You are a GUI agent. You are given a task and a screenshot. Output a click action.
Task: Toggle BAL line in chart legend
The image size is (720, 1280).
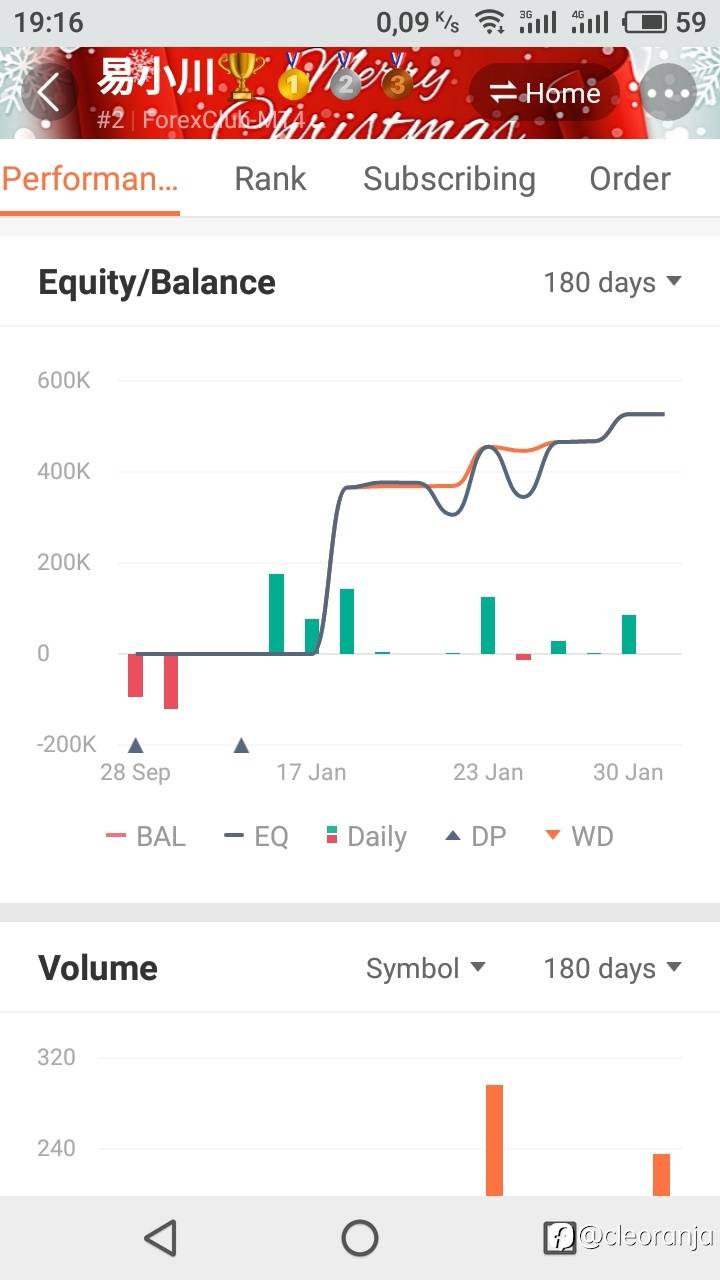146,836
